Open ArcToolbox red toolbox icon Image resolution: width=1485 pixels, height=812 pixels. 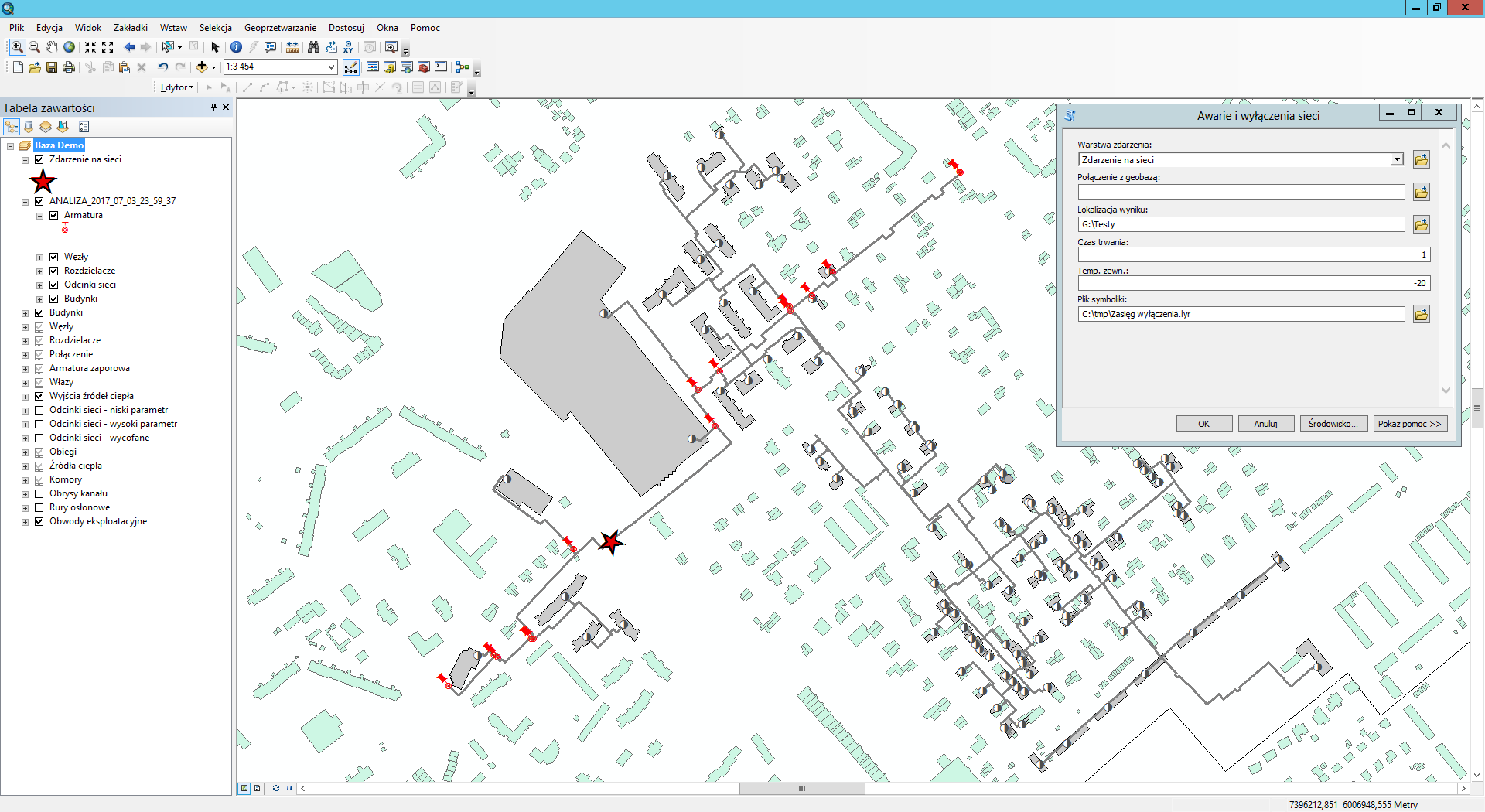(x=423, y=67)
